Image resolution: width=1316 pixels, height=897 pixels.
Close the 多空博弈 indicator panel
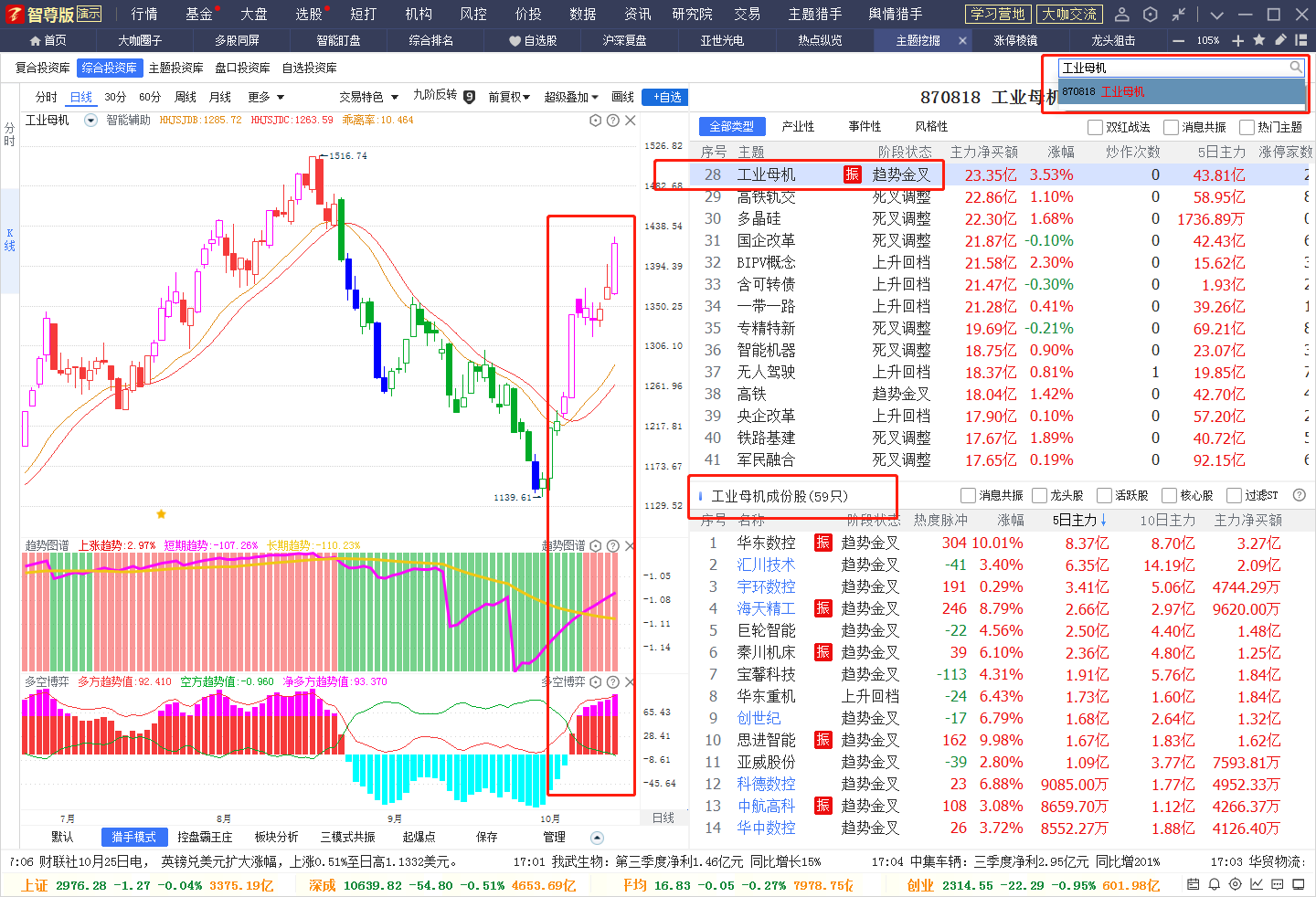tap(630, 681)
